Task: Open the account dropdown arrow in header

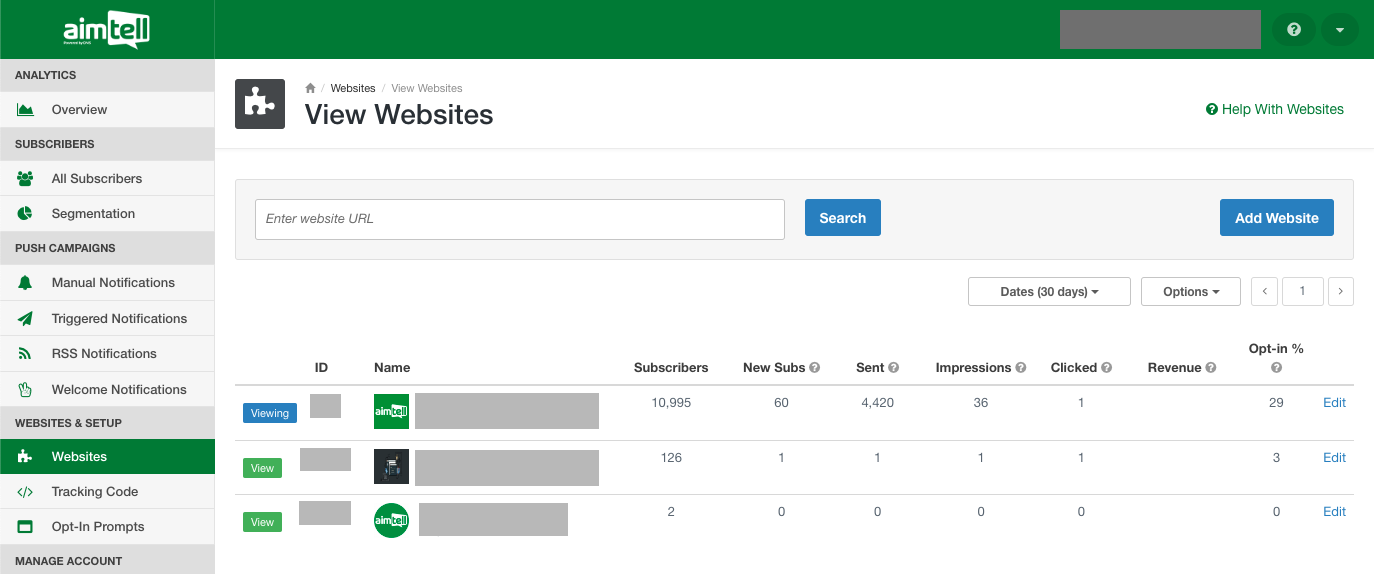Action: coord(1339,30)
